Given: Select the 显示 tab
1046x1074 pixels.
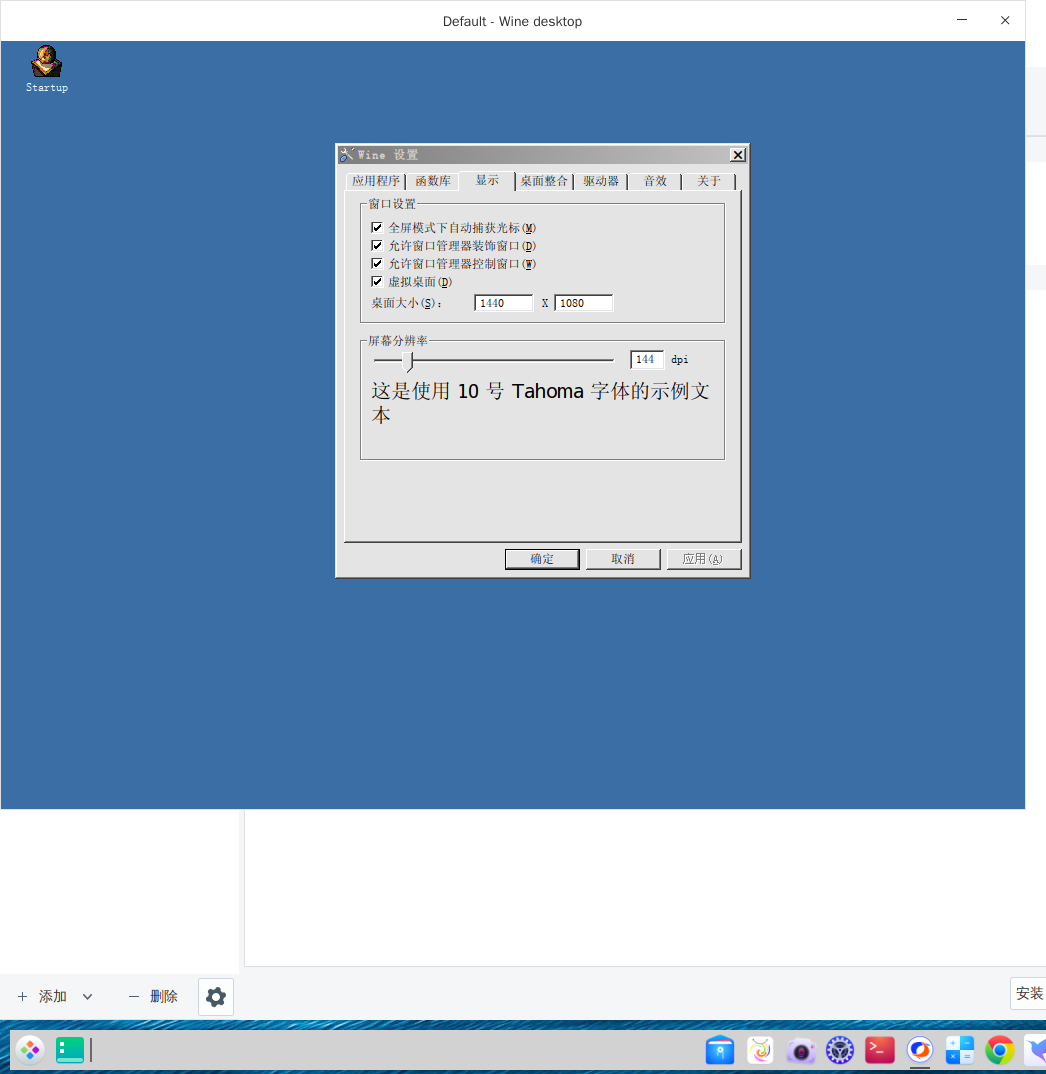Looking at the screenshot, I should tap(487, 180).
